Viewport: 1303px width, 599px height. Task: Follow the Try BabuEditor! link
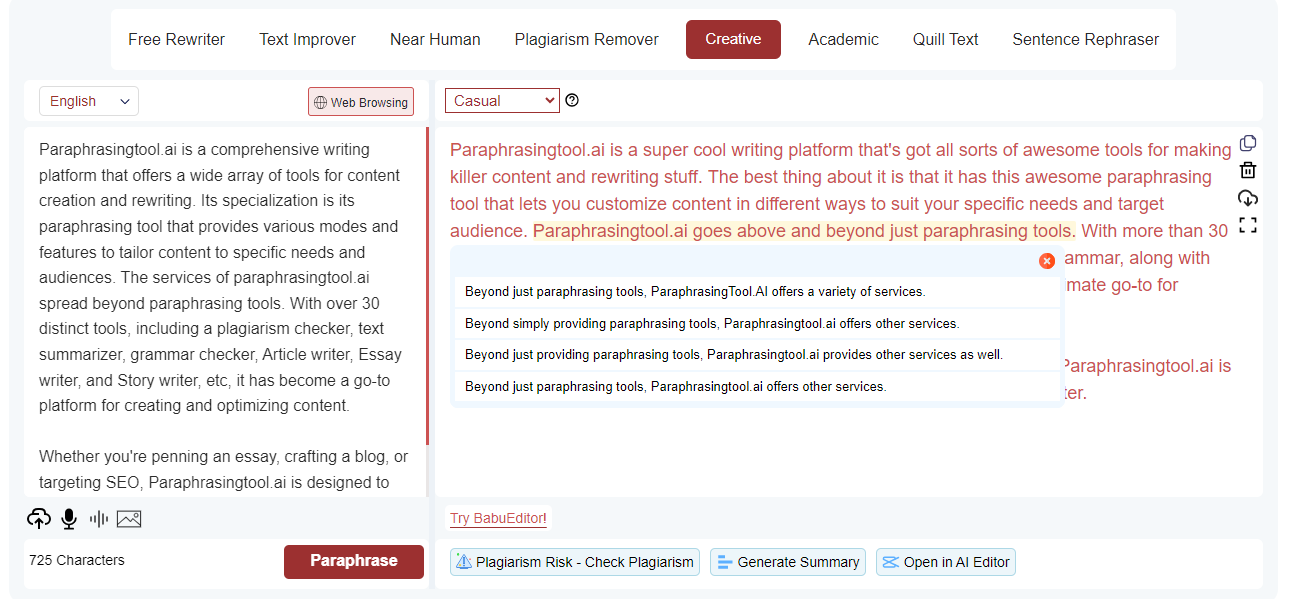tap(498, 518)
